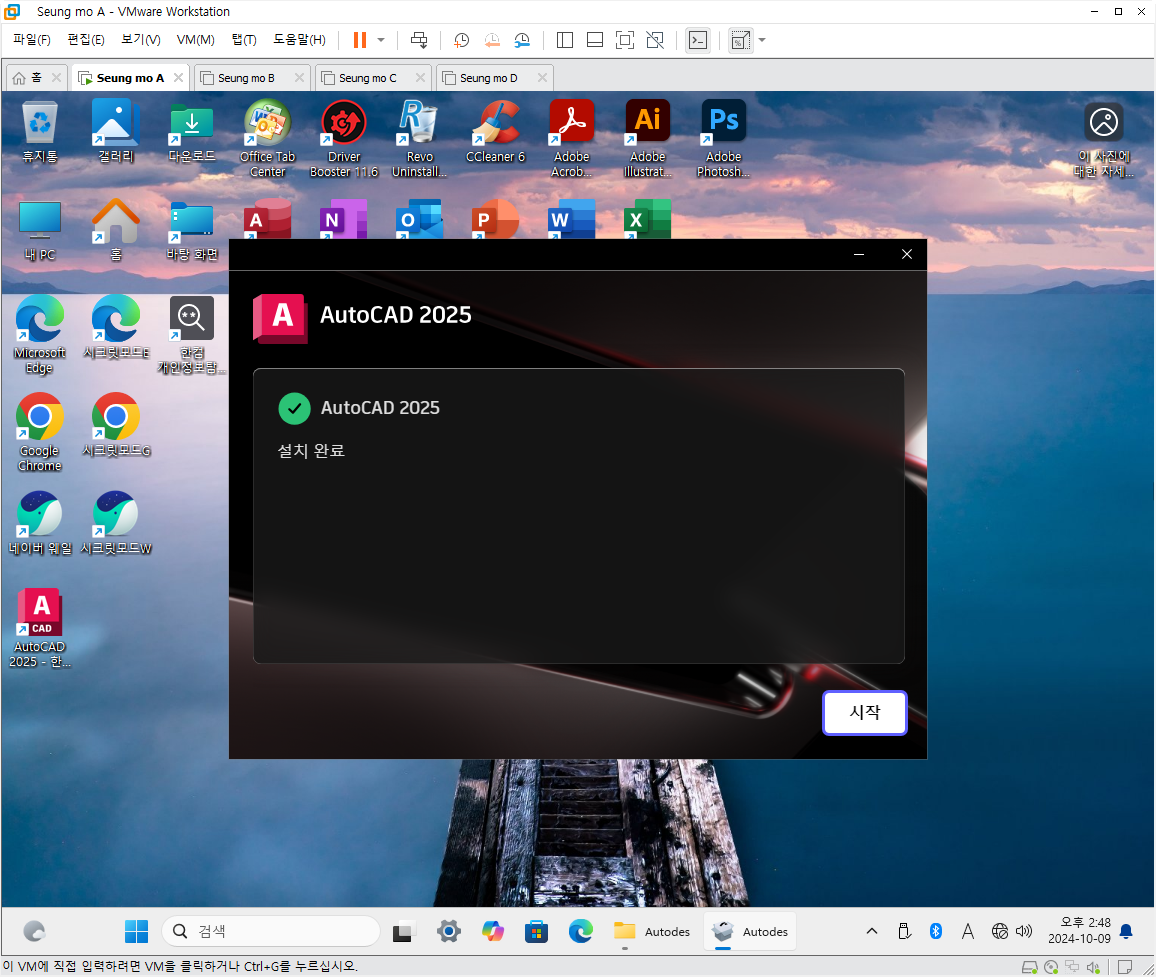Open Office Tab Center shortcut
The height and width of the screenshot is (977, 1156).
click(x=268, y=139)
